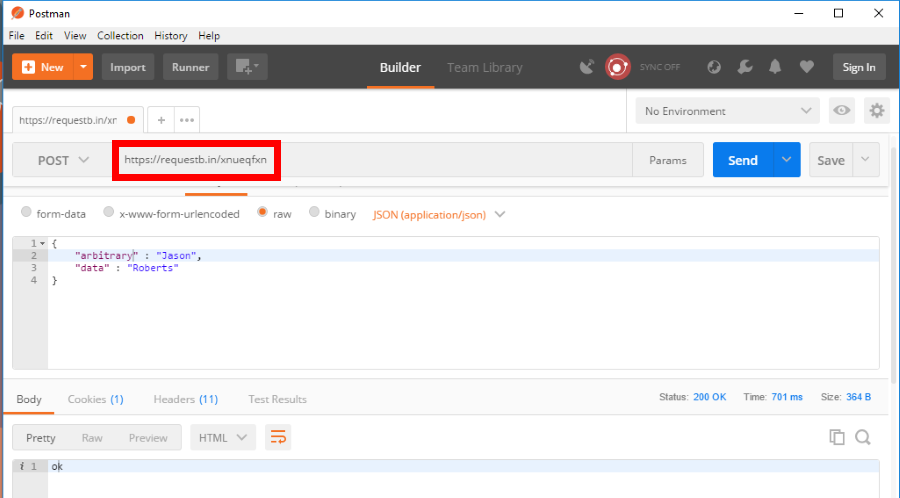This screenshot has height=498, width=900.
Task: Select the binary radio button
Action: tap(314, 212)
